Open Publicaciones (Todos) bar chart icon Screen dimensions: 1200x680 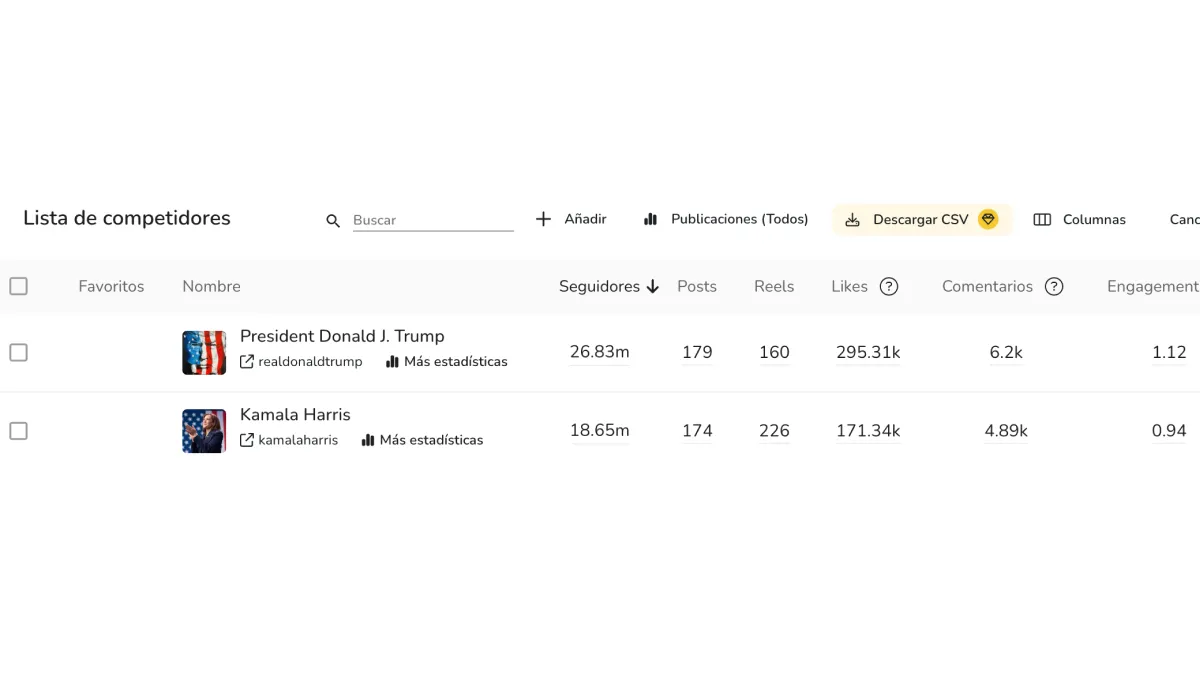pos(652,218)
